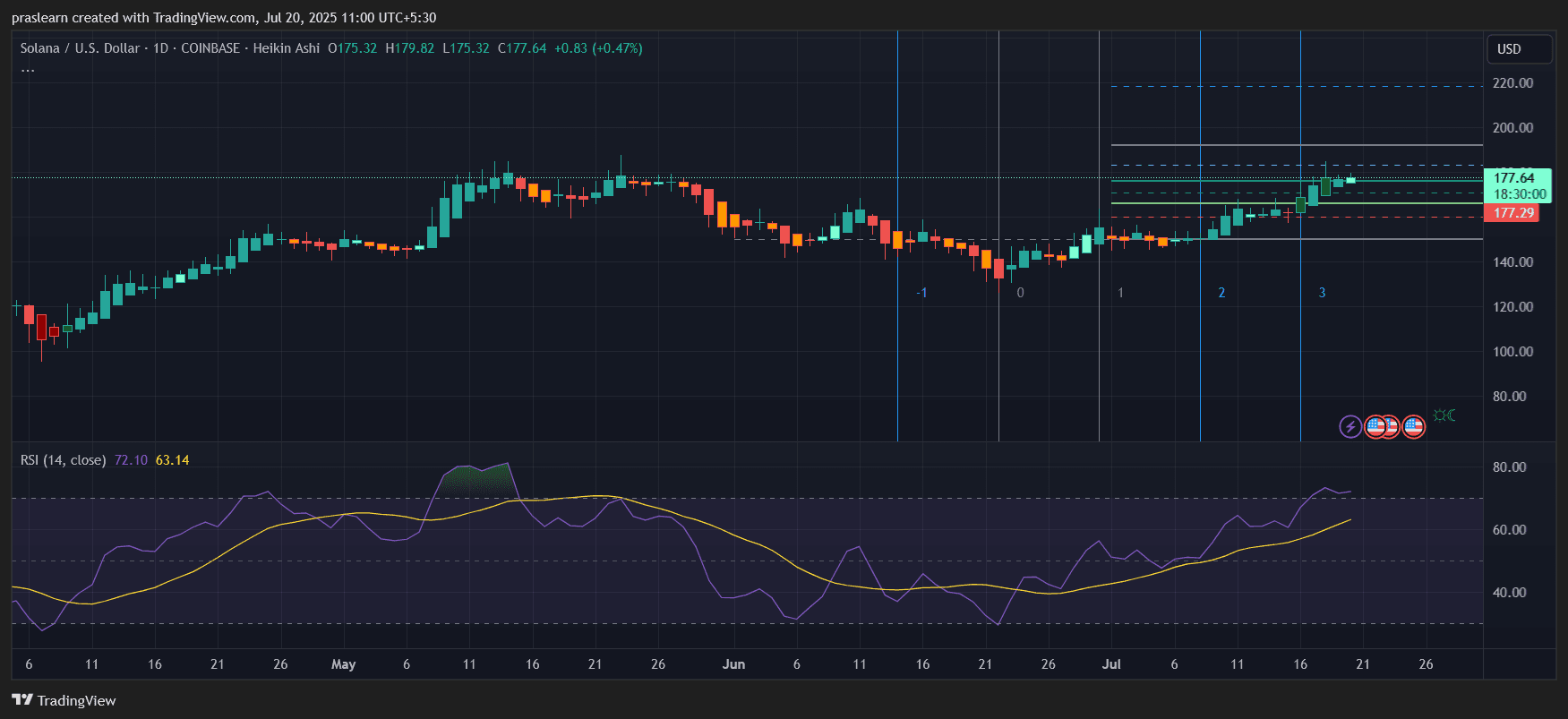Click the red 177.29 price label
This screenshot has height=719, width=1568.
click(1513, 213)
